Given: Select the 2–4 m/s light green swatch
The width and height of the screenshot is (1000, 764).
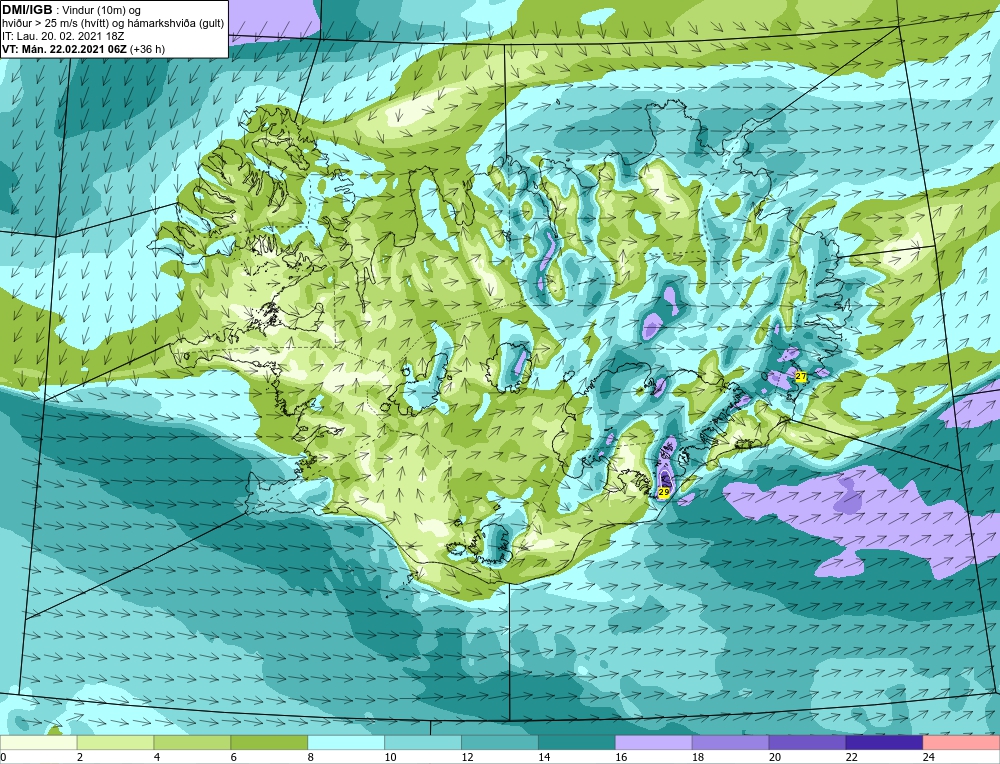Looking at the screenshot, I should click(x=115, y=743).
